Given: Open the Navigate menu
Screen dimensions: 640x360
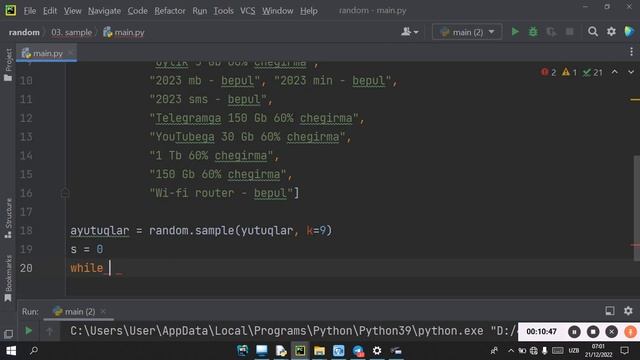Looking at the screenshot, I should (x=104, y=11).
